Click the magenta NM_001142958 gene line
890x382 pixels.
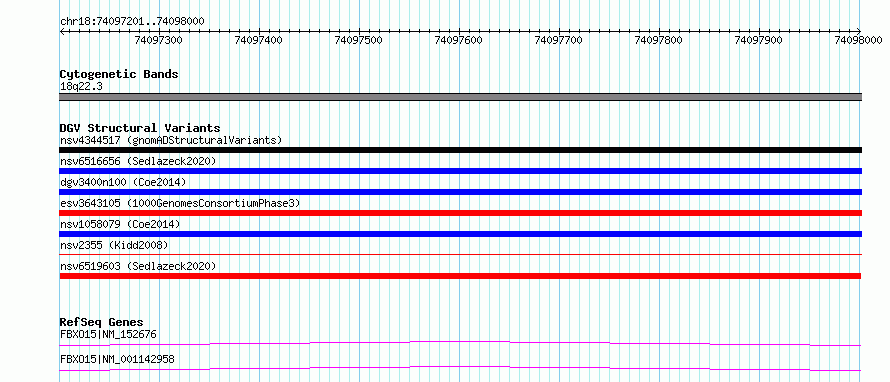coord(460,367)
